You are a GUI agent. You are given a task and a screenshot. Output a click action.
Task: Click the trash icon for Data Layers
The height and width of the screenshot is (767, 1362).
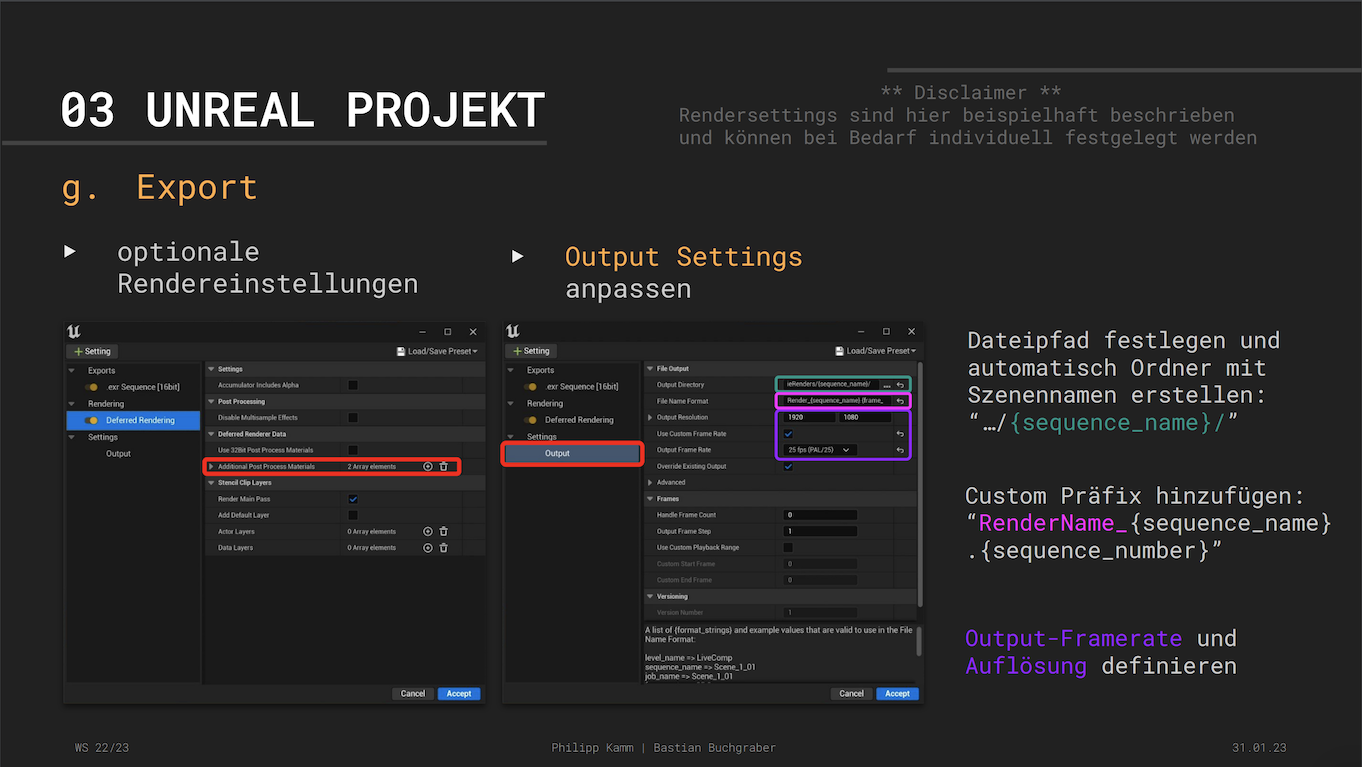444,547
